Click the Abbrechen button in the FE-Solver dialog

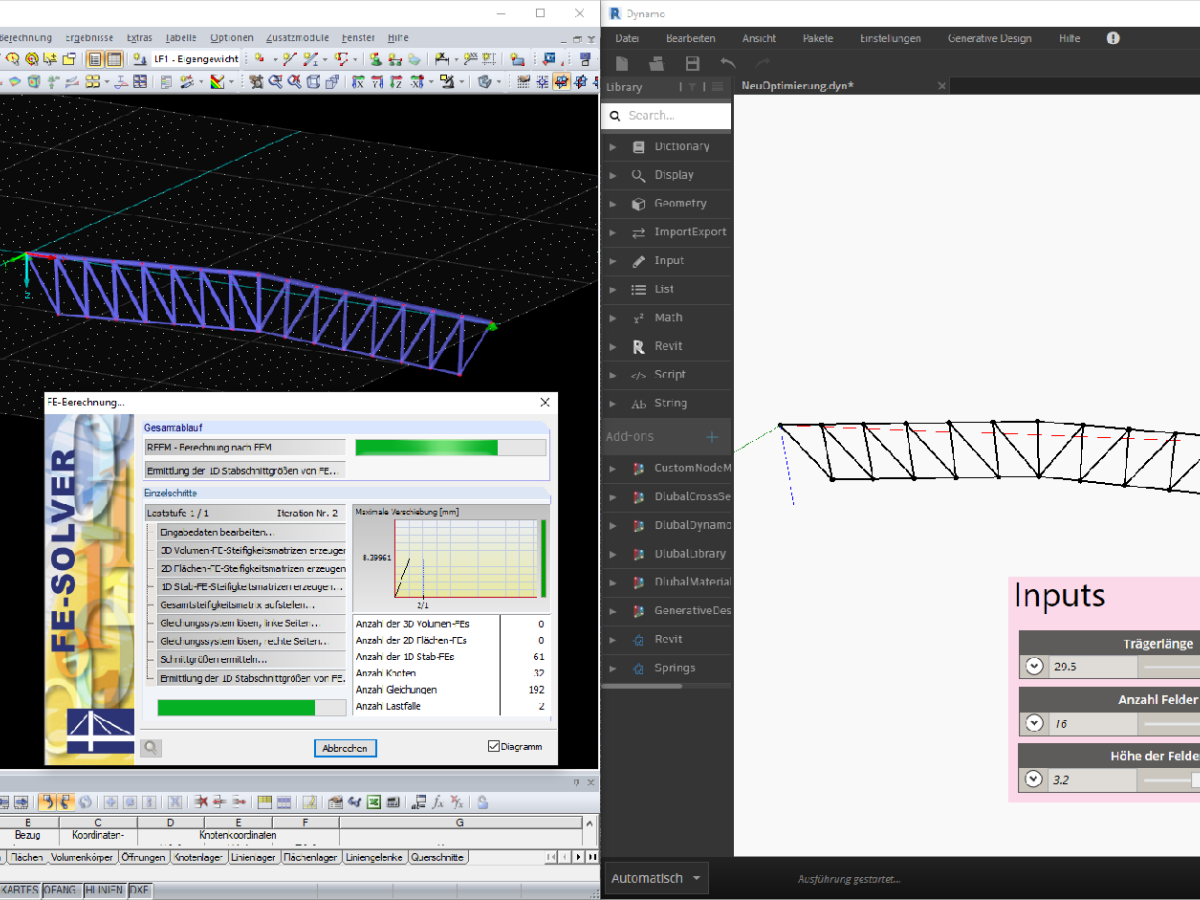coord(344,748)
